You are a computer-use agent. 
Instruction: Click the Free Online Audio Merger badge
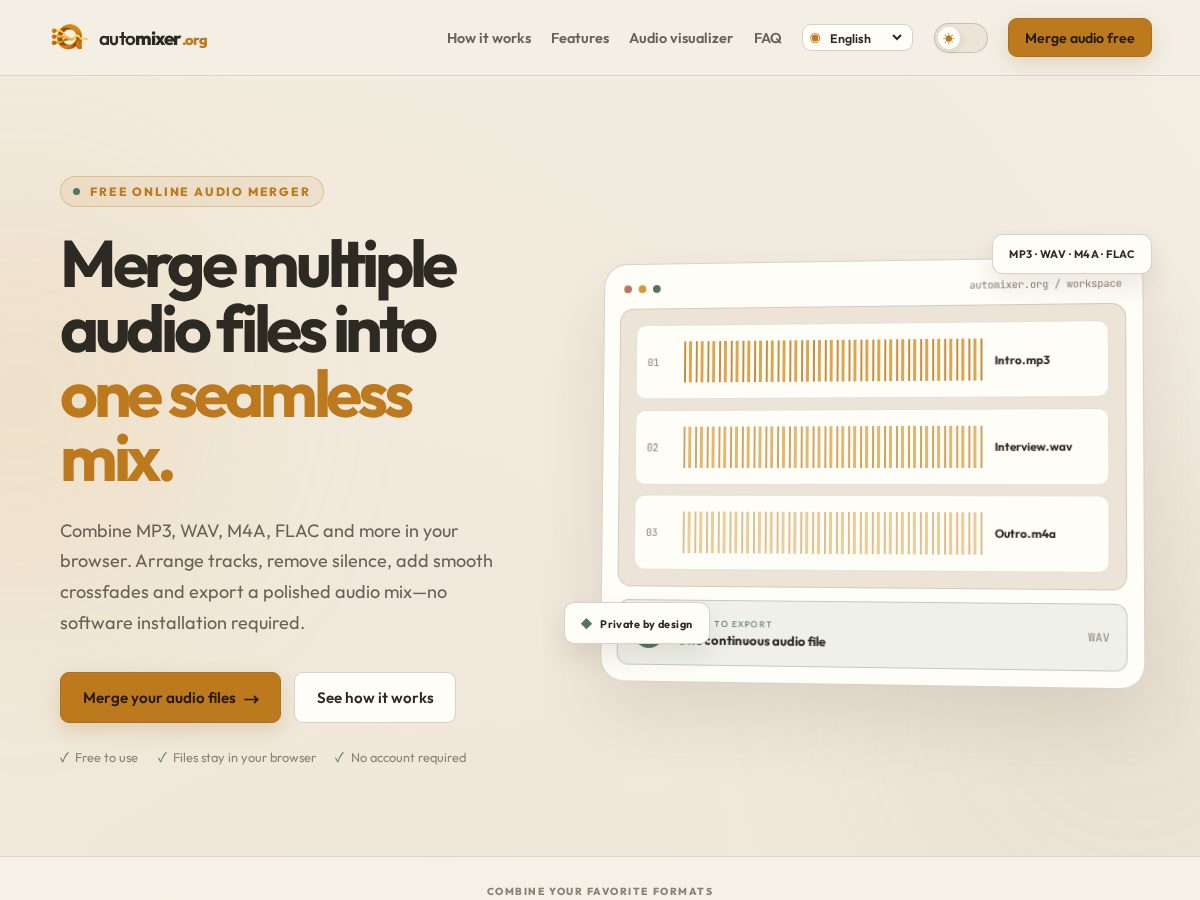tap(192, 192)
